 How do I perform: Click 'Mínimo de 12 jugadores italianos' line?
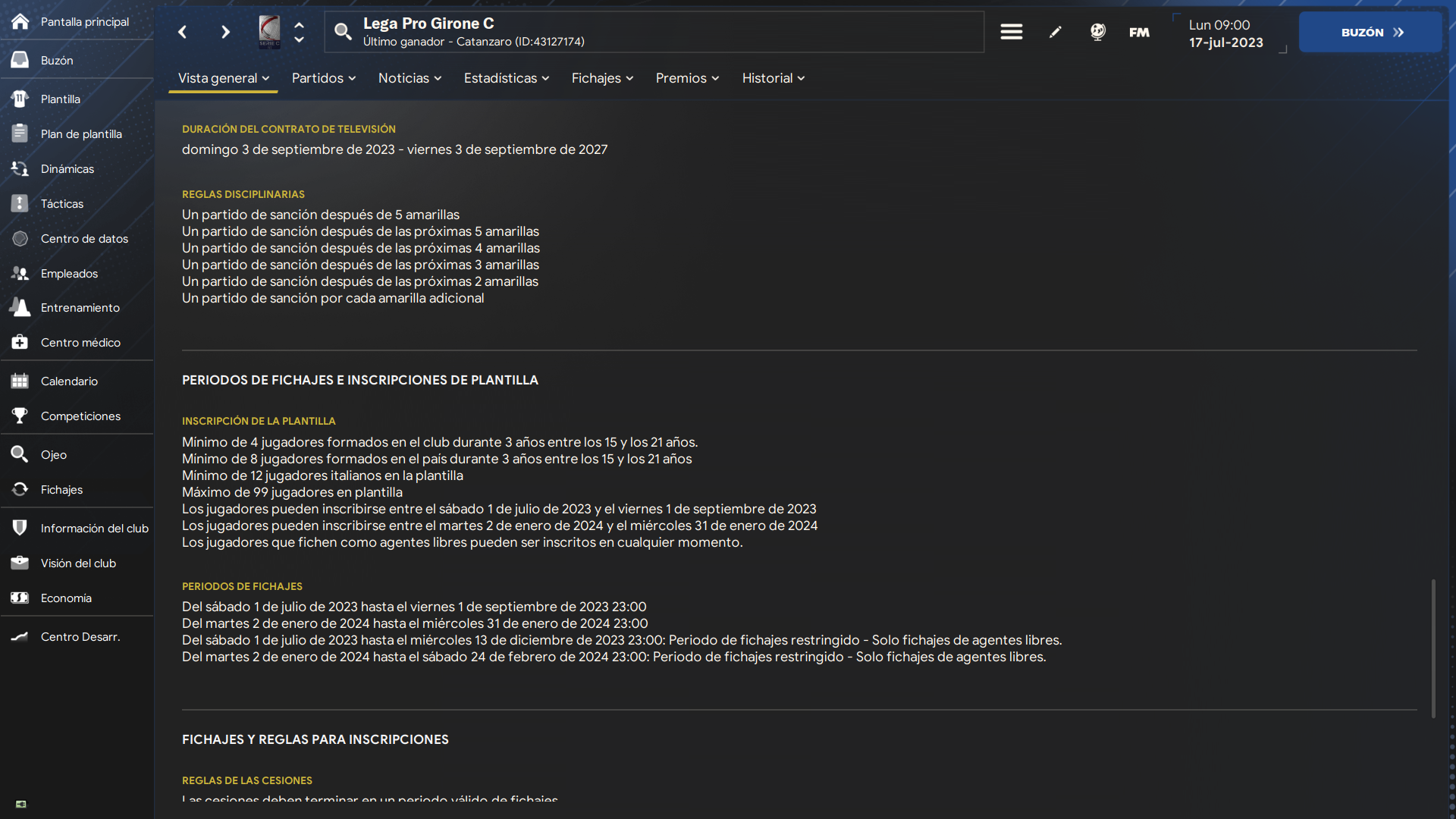click(x=322, y=475)
